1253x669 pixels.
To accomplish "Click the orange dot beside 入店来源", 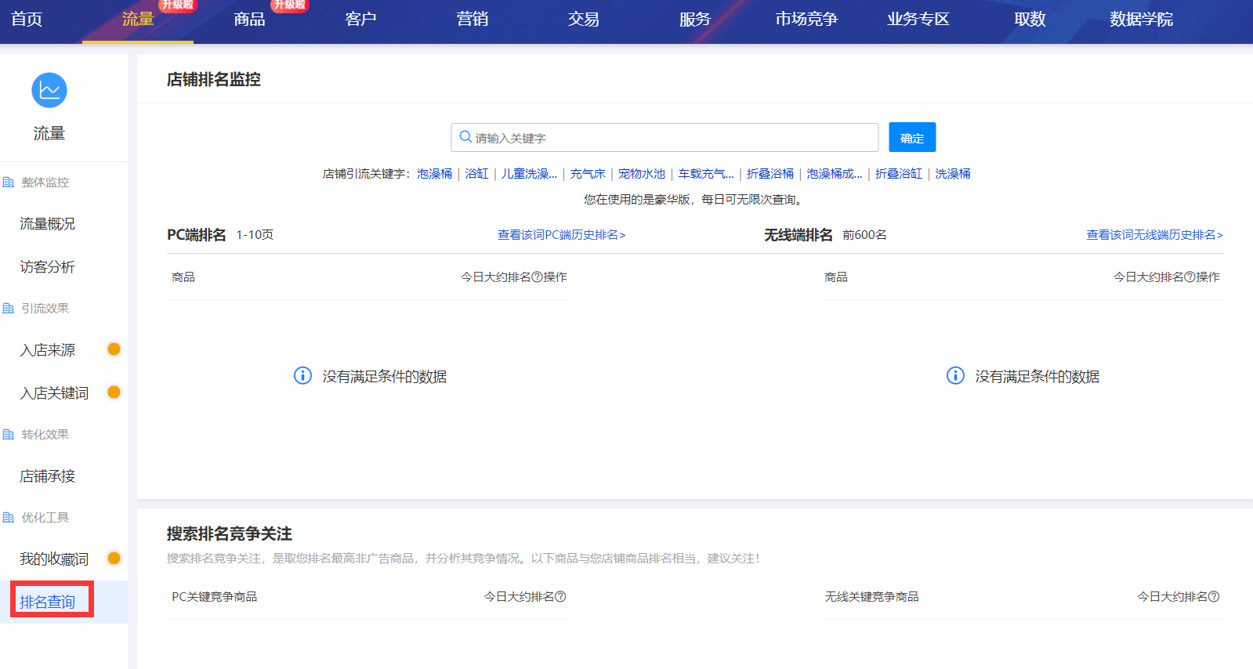I will [114, 349].
